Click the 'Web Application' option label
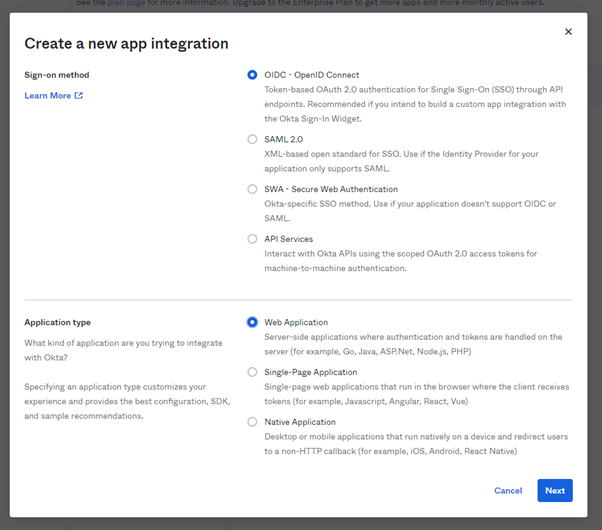Screen dimensions: 602x530 296,322
